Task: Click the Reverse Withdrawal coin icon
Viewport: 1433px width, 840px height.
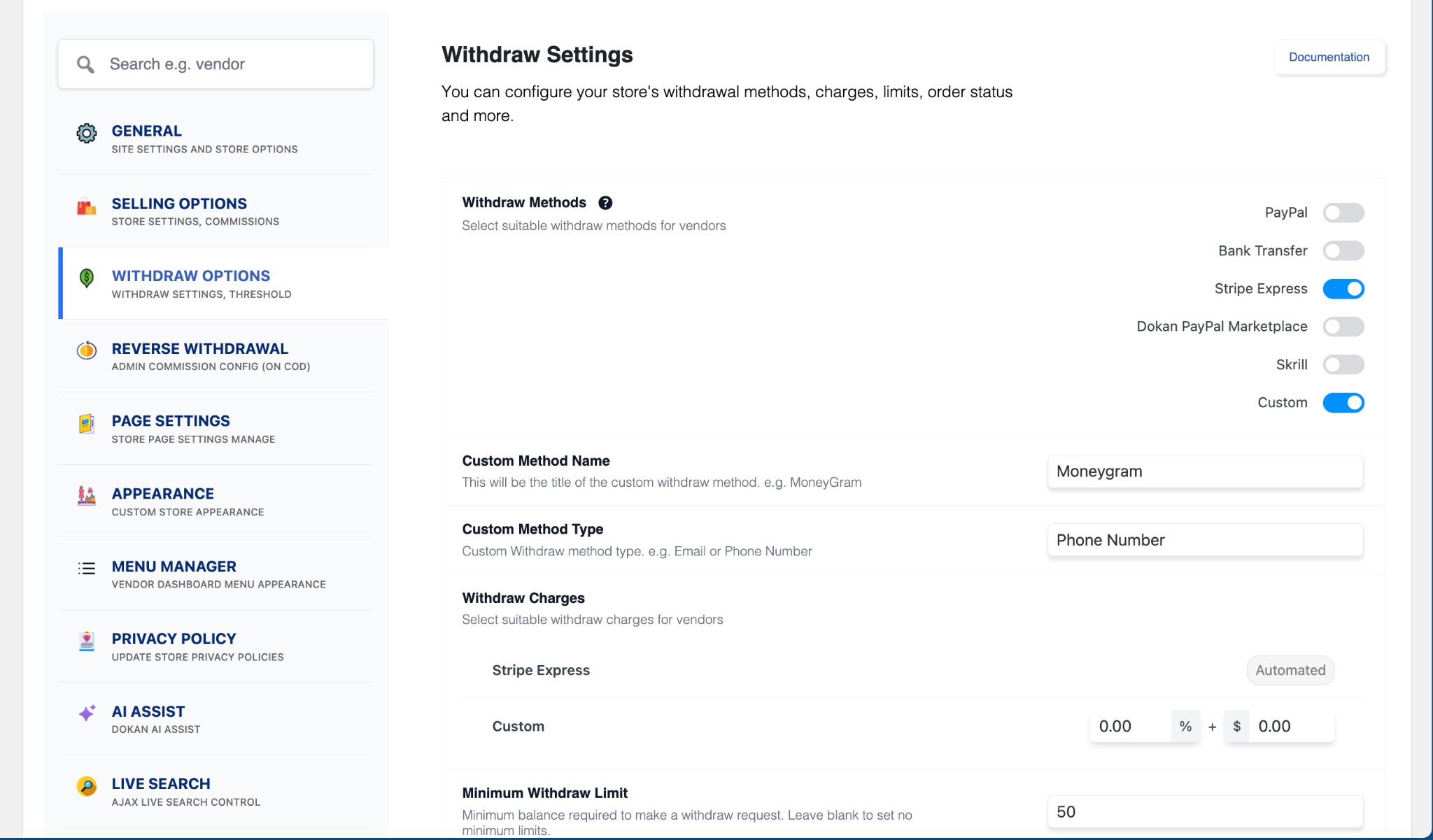Action: (x=85, y=352)
